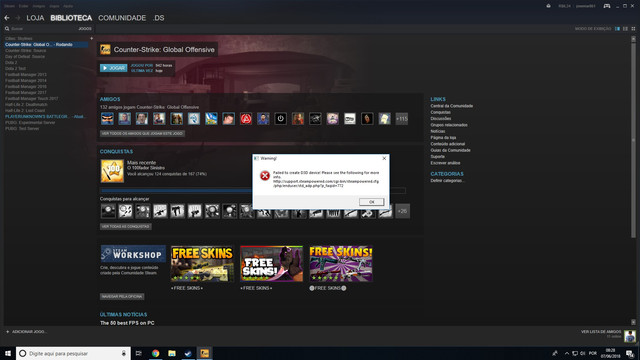Viewport: 640px width, 360px height.
Task: Click the JOGAR play button
Action: pos(113,68)
